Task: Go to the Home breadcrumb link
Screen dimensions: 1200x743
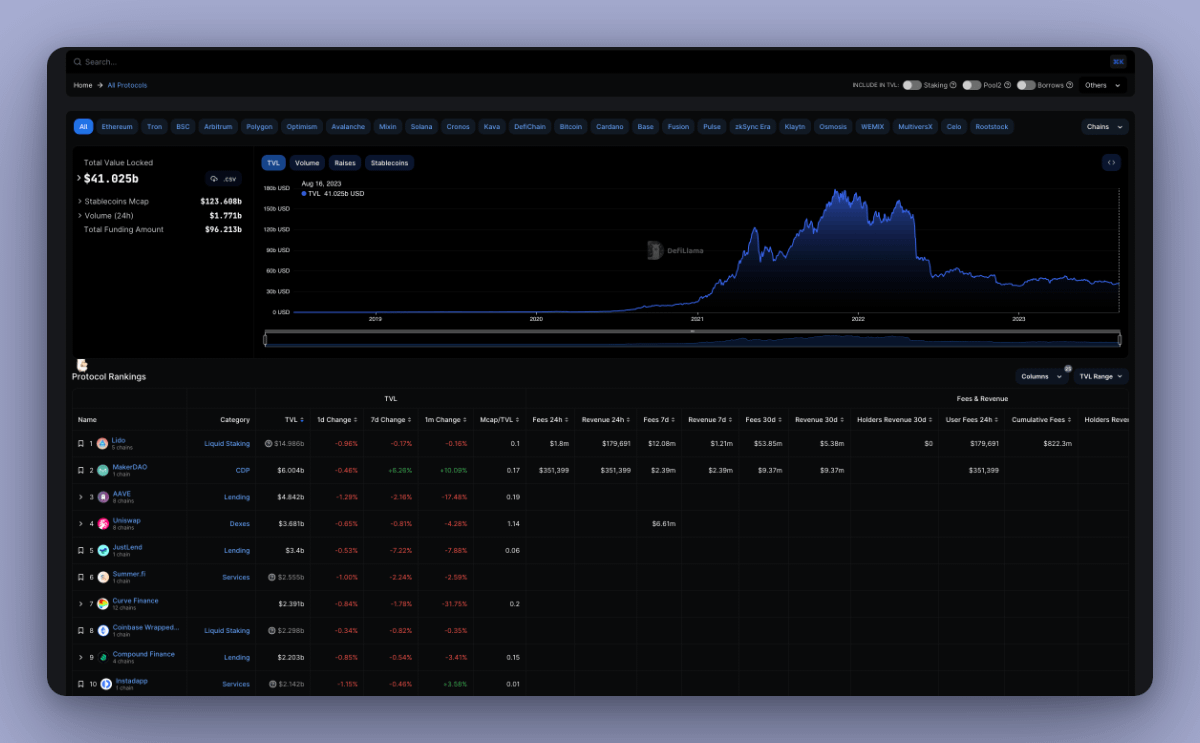Action: tap(83, 85)
